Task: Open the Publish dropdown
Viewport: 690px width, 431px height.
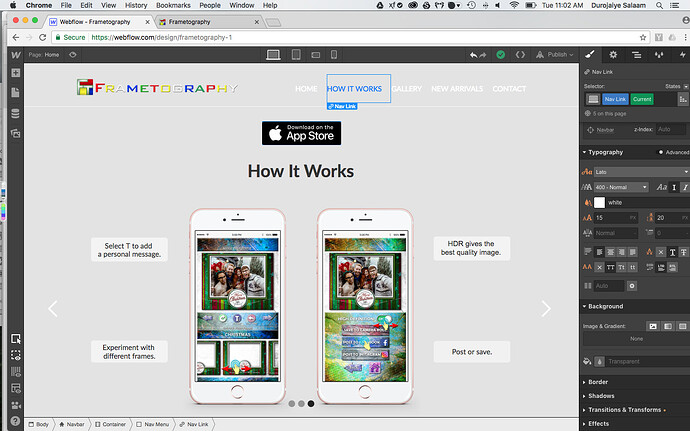Action: point(555,55)
